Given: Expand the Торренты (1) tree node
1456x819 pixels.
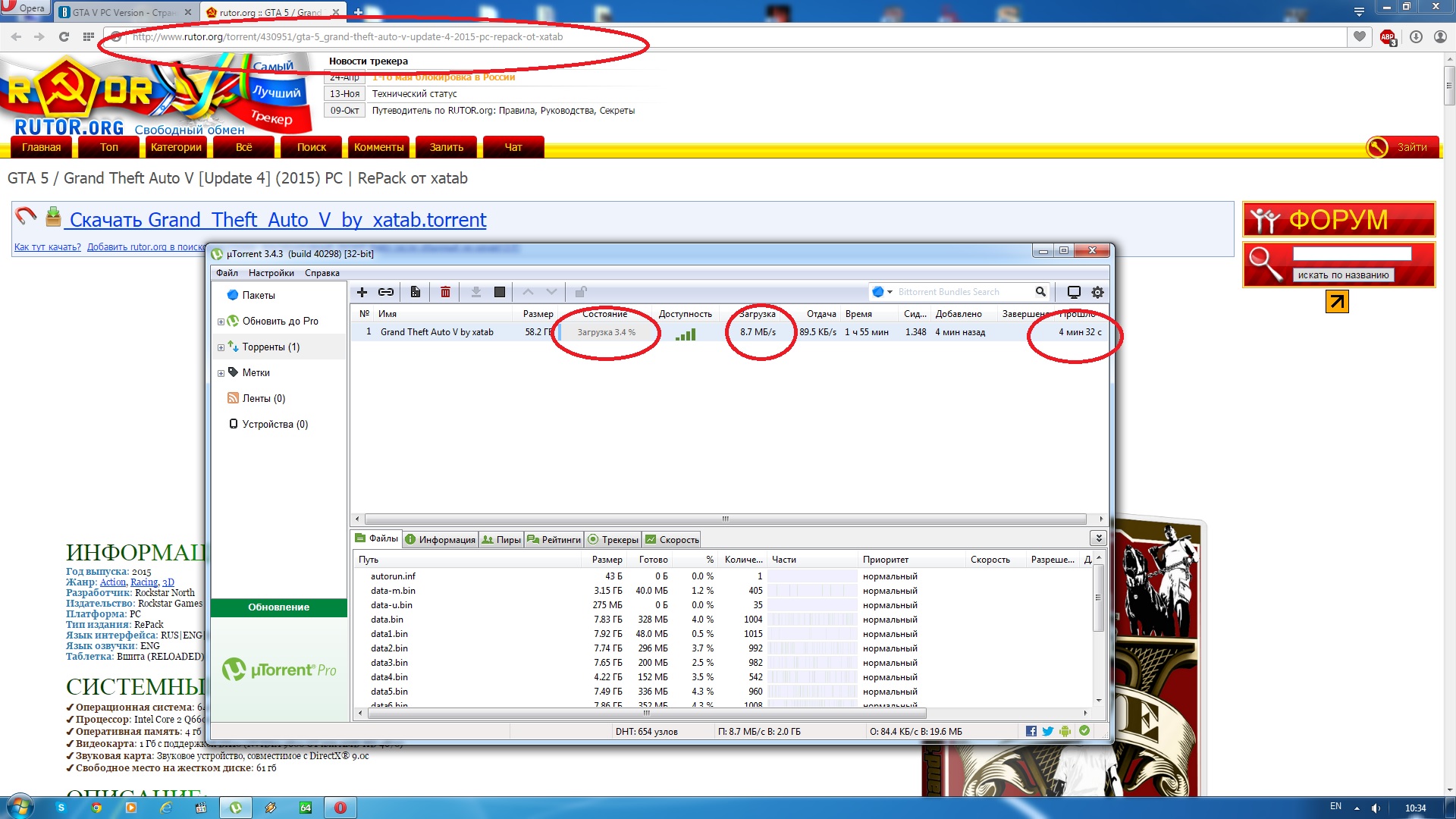Looking at the screenshot, I should (221, 347).
